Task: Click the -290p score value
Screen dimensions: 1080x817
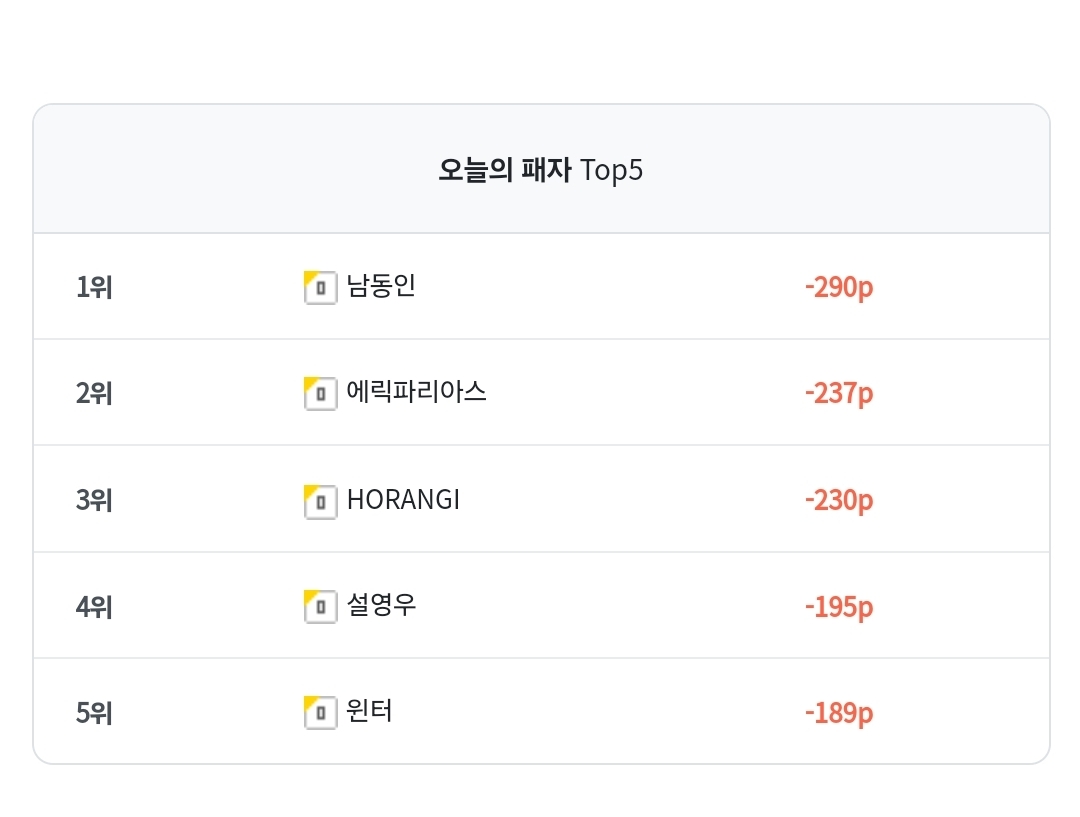Action: (x=839, y=288)
